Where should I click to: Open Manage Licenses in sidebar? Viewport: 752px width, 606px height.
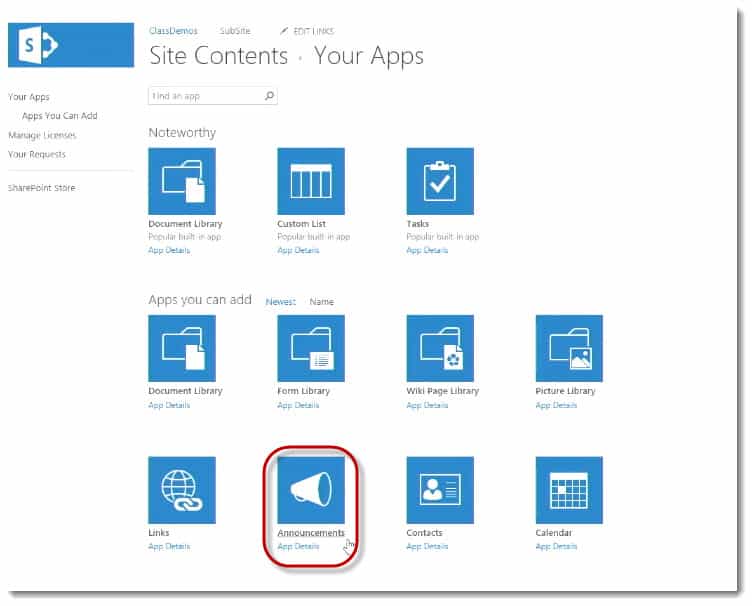[x=42, y=135]
